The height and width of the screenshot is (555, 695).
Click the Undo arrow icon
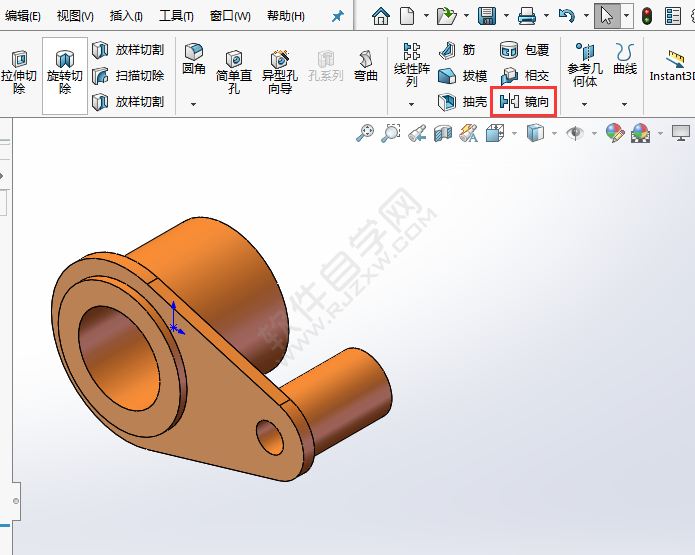coord(566,16)
